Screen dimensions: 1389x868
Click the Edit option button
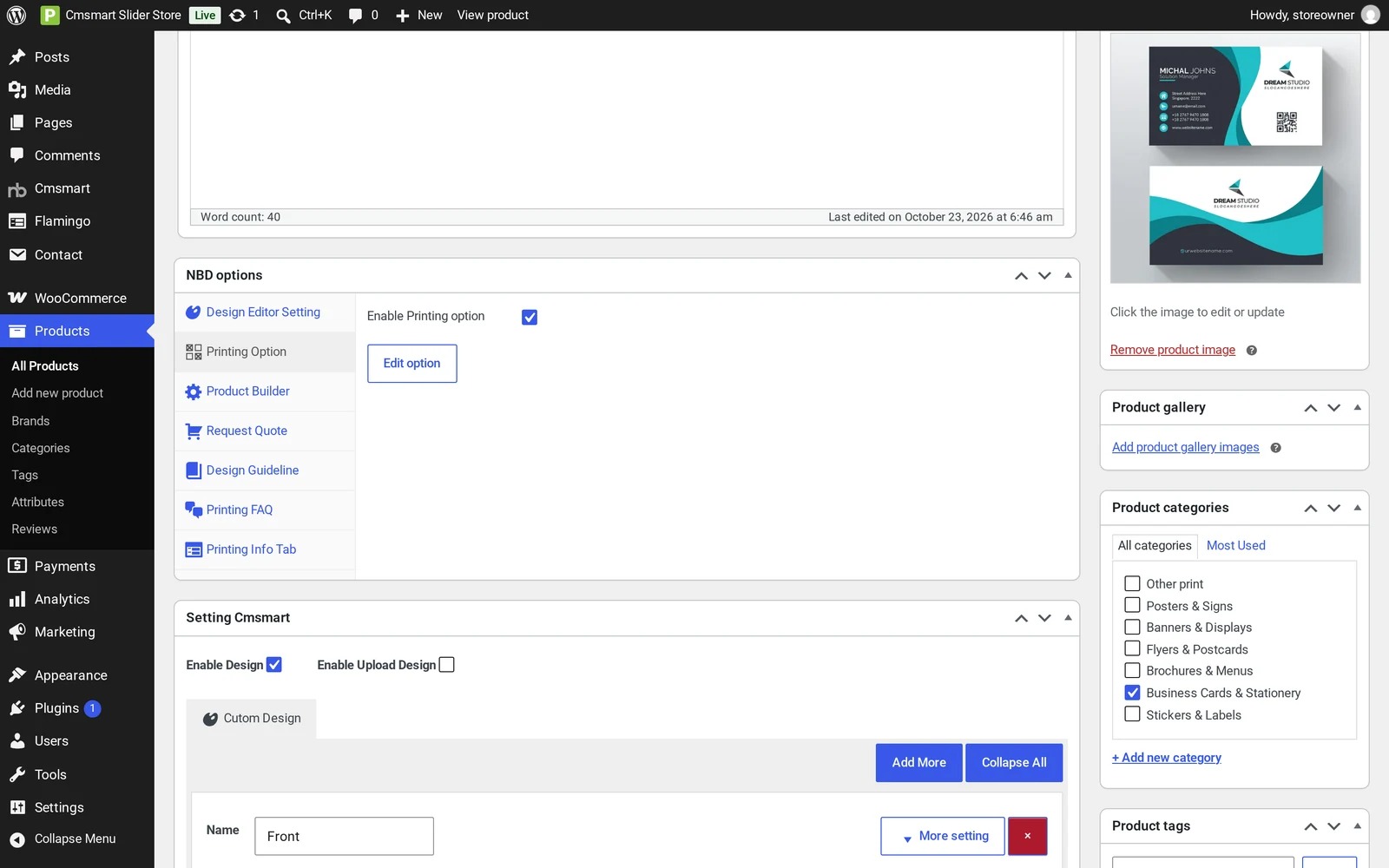click(x=412, y=364)
